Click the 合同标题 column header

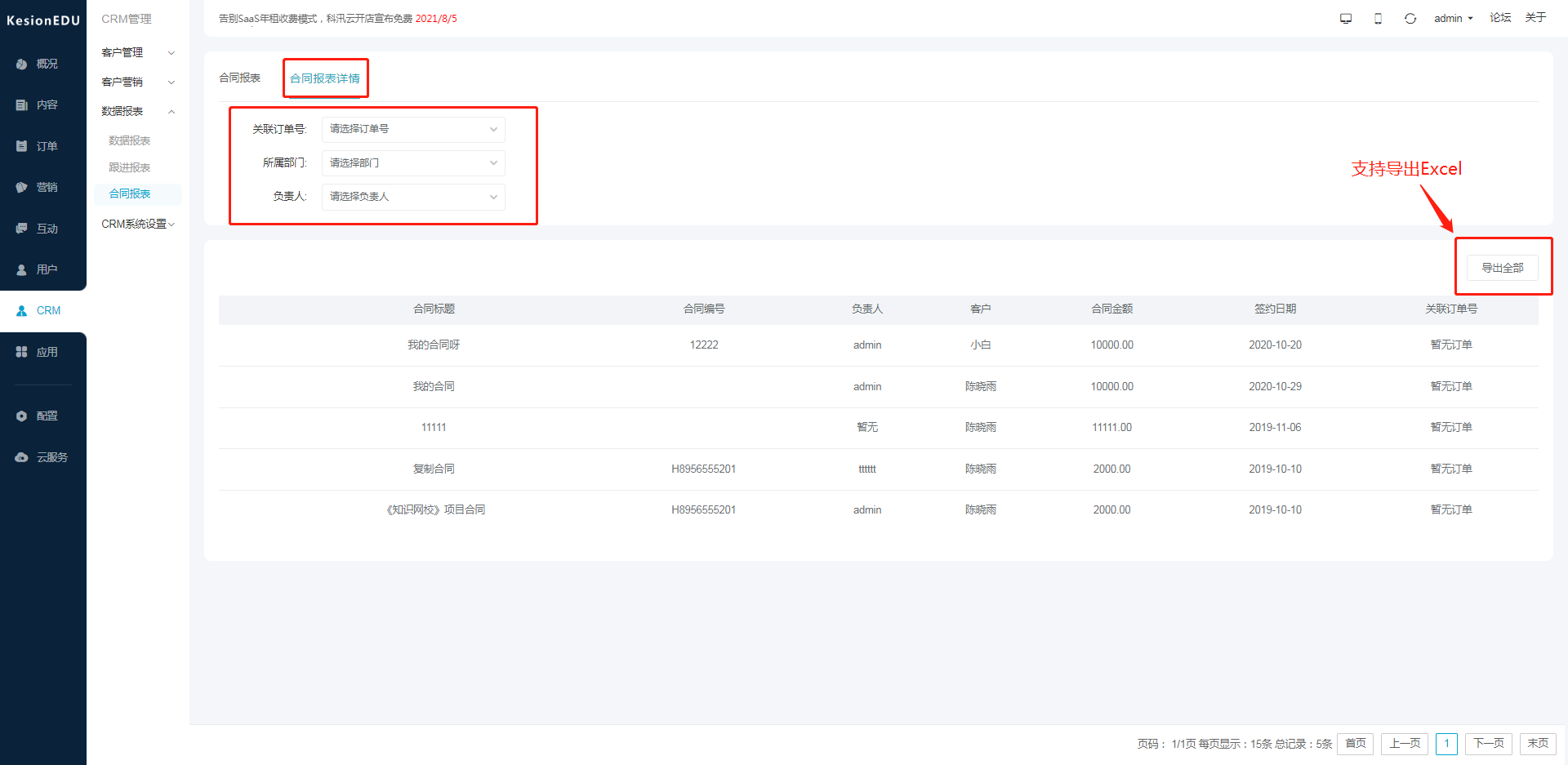click(x=434, y=309)
